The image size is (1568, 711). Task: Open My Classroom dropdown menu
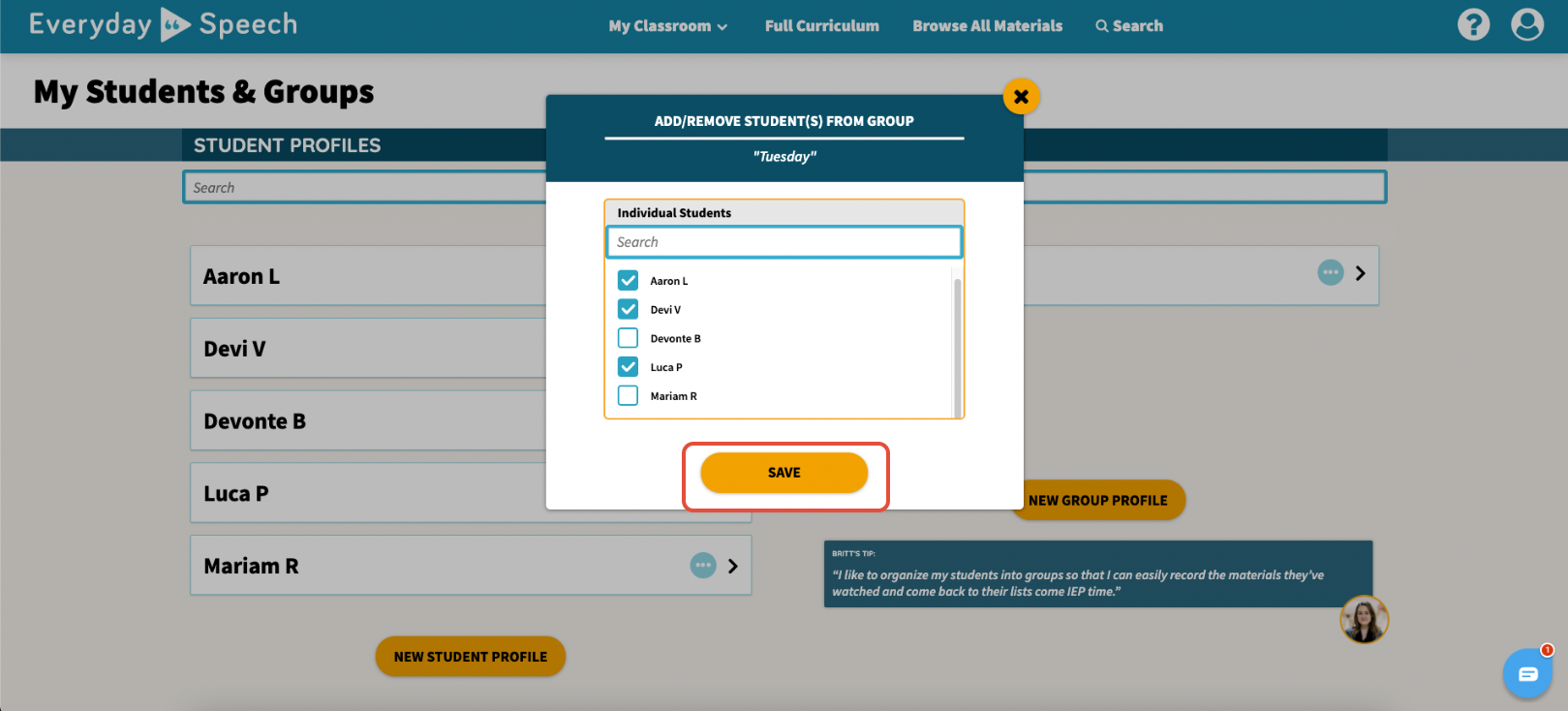pyautogui.click(x=668, y=26)
